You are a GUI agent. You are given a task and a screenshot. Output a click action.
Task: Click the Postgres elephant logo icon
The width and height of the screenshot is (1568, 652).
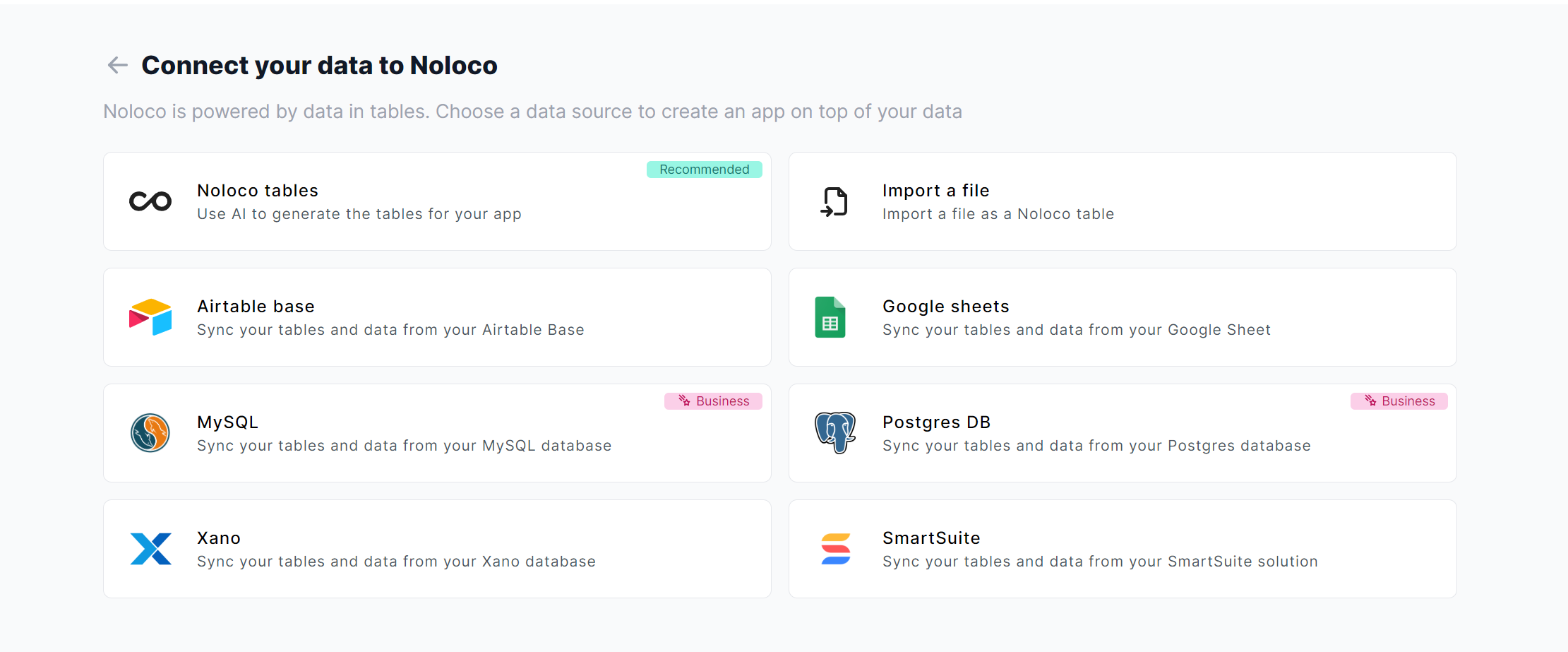pyautogui.click(x=835, y=432)
